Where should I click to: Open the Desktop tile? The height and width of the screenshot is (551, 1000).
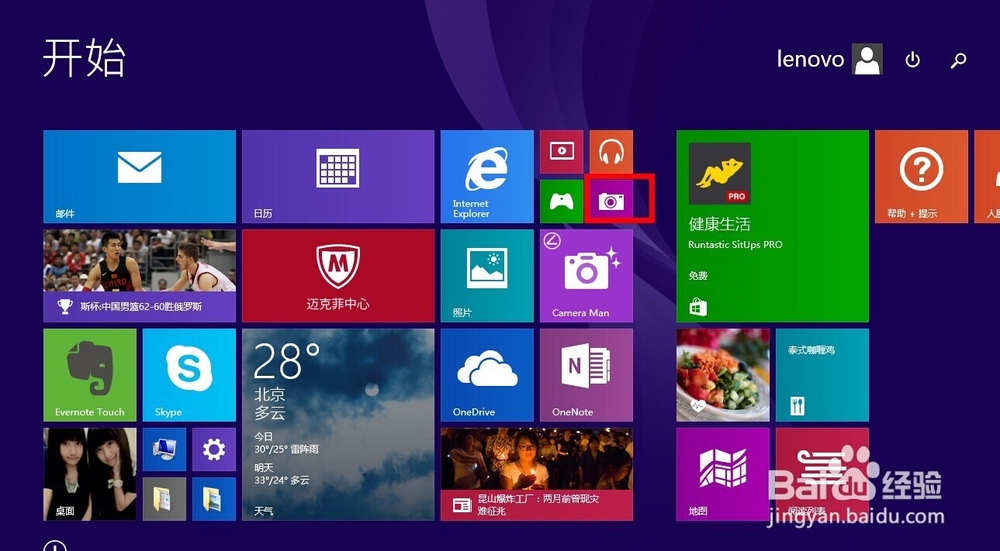[90, 474]
